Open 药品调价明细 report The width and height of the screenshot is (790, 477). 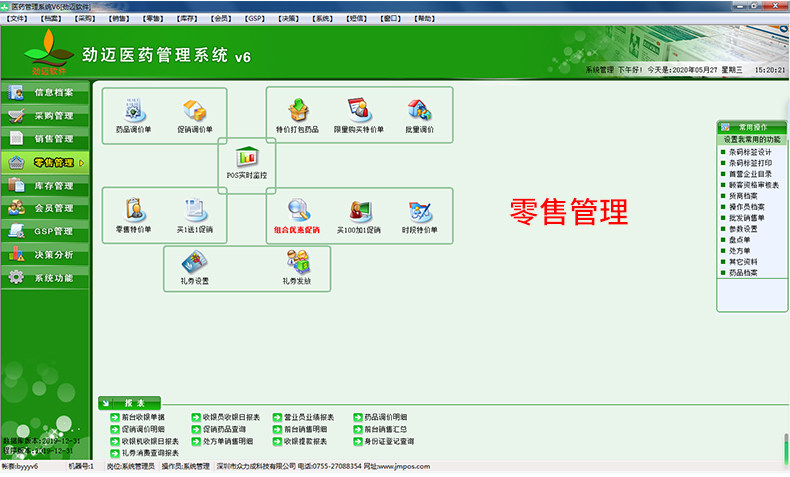point(385,417)
